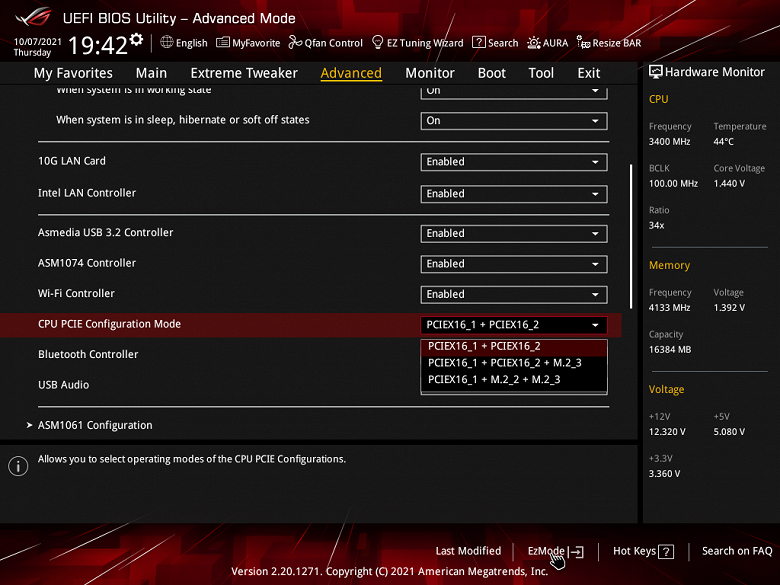The width and height of the screenshot is (780, 585).
Task: Open the working state On dropdown
Action: tap(514, 92)
